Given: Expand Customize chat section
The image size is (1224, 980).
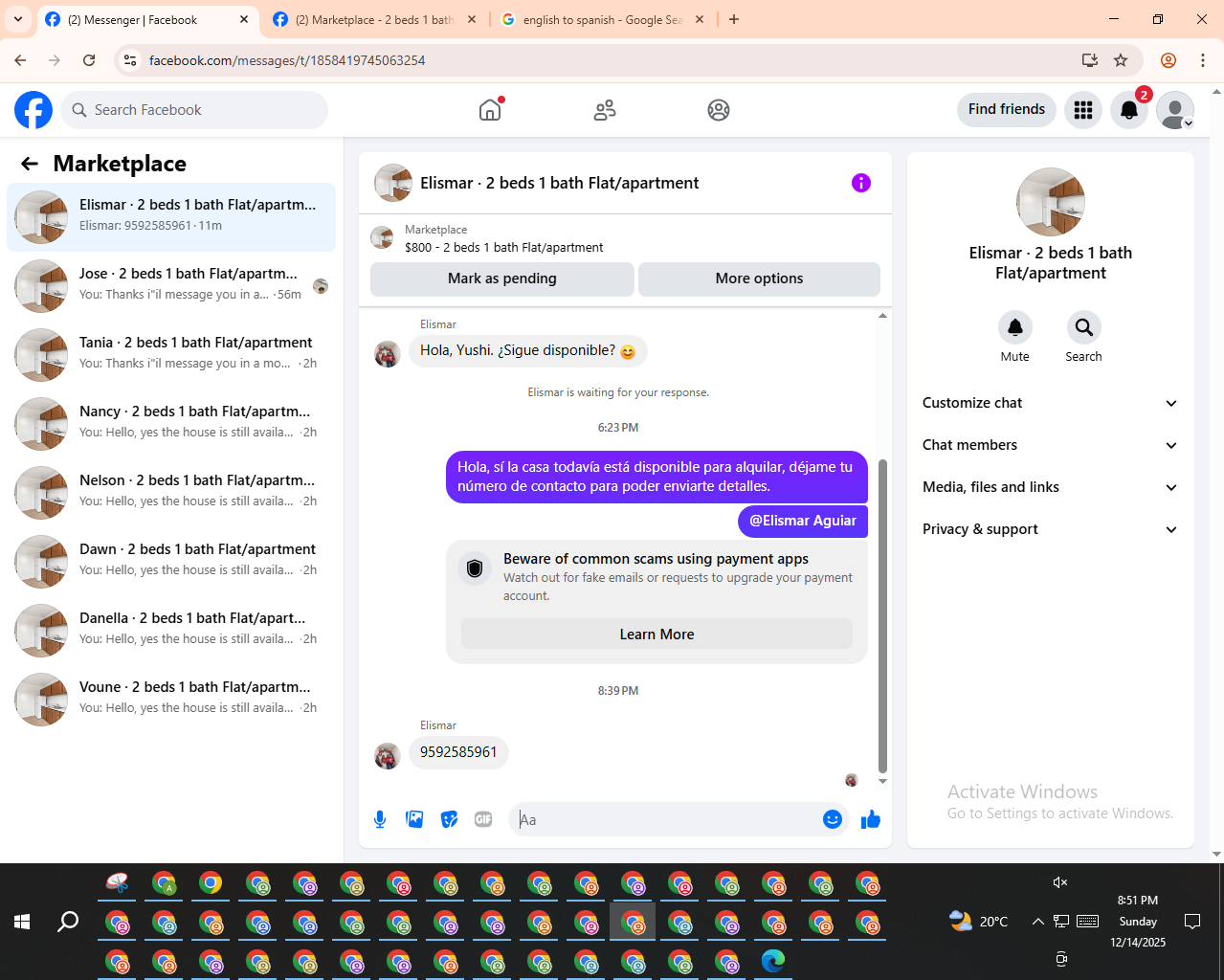Looking at the screenshot, I should [1050, 403].
